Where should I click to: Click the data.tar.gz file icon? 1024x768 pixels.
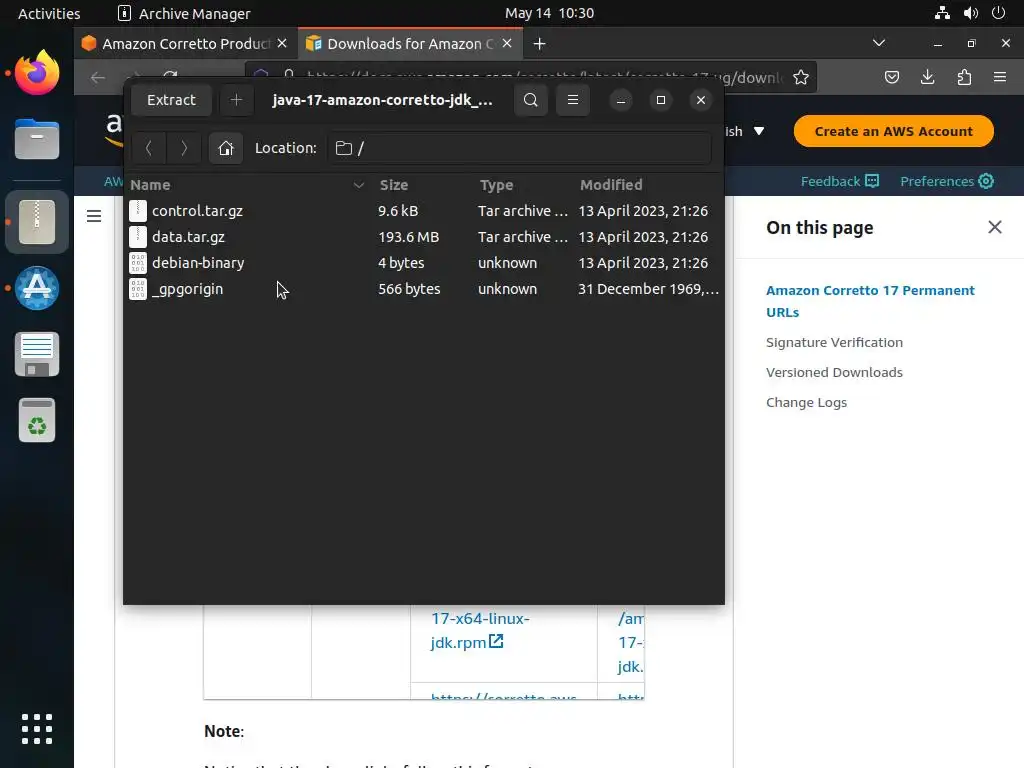[x=138, y=237]
